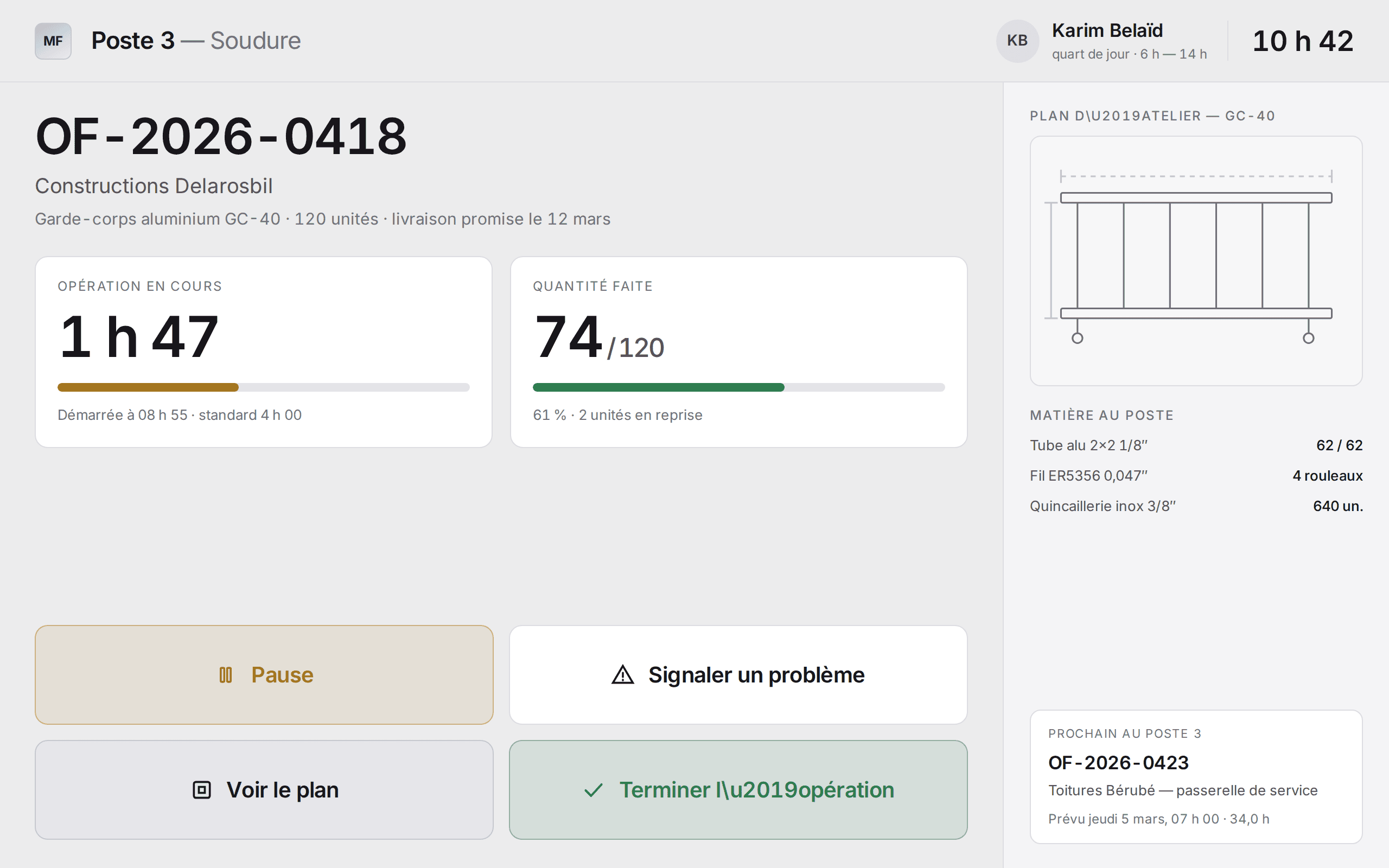Click the Karim Belaïd operator name

click(1107, 30)
